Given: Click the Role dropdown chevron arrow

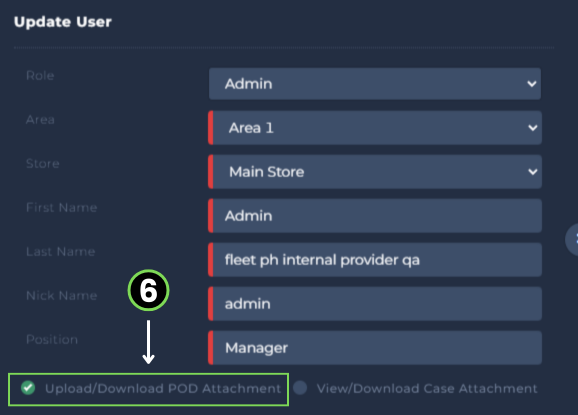Looking at the screenshot, I should coord(532,84).
